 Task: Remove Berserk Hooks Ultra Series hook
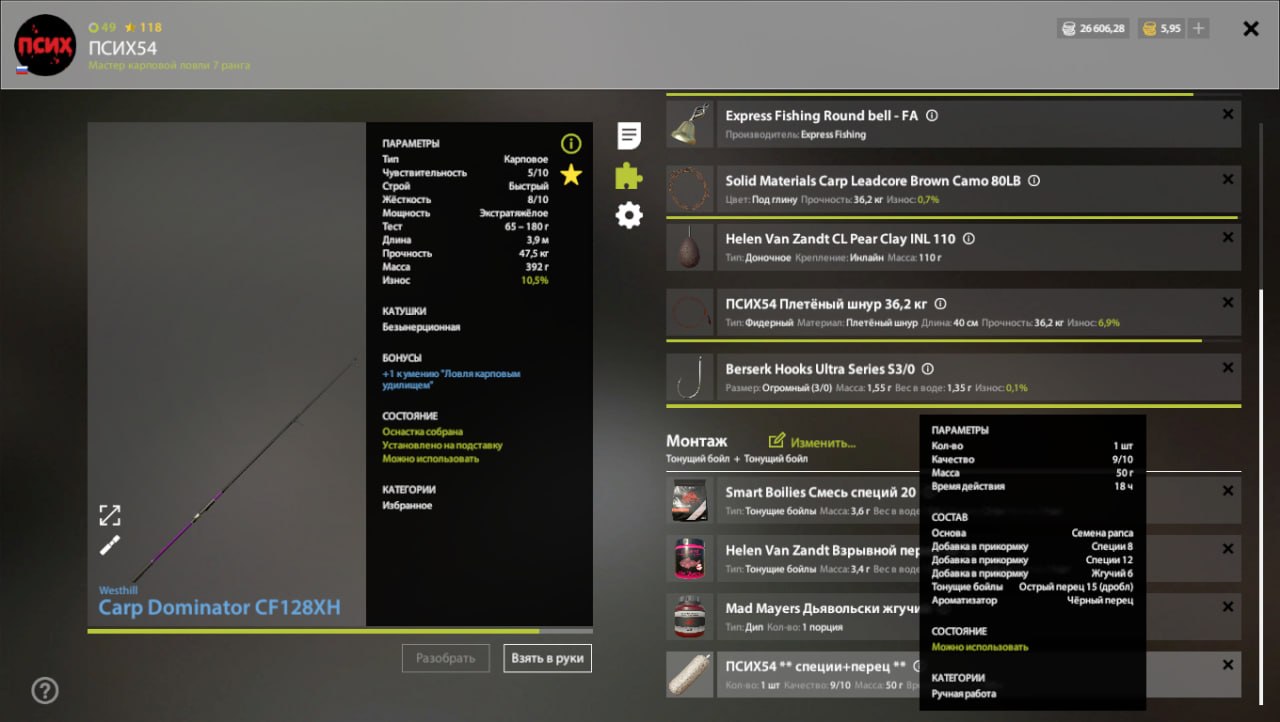pos(1228,368)
